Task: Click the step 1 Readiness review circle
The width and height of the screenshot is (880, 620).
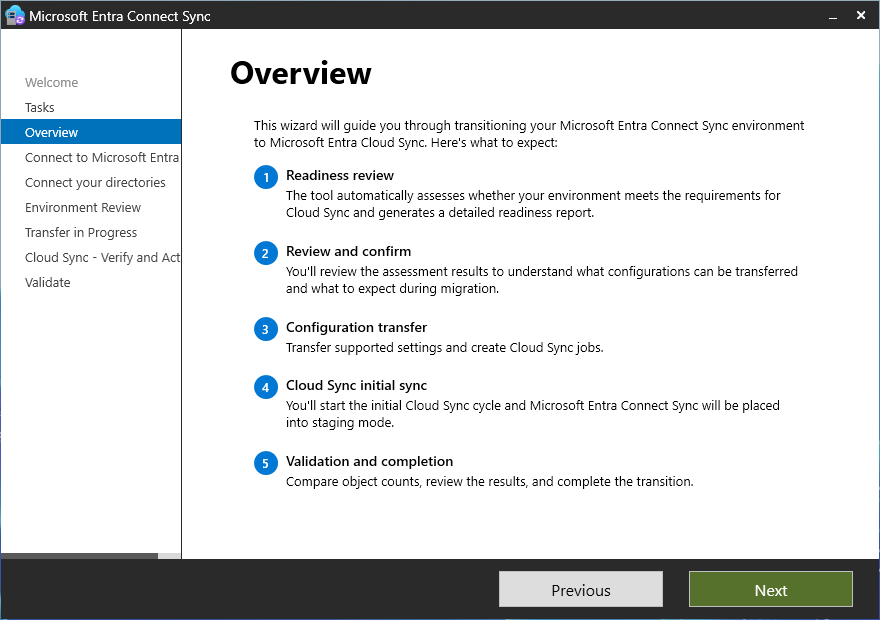Action: (265, 177)
